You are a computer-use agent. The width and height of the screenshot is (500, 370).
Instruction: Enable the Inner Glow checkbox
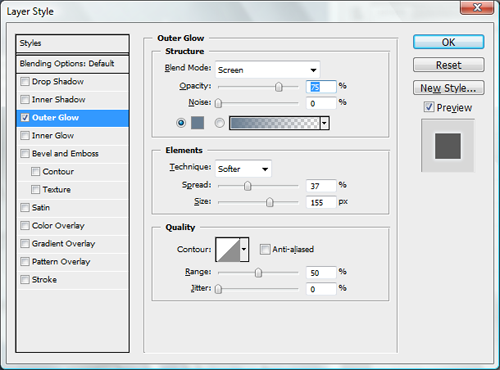25,135
